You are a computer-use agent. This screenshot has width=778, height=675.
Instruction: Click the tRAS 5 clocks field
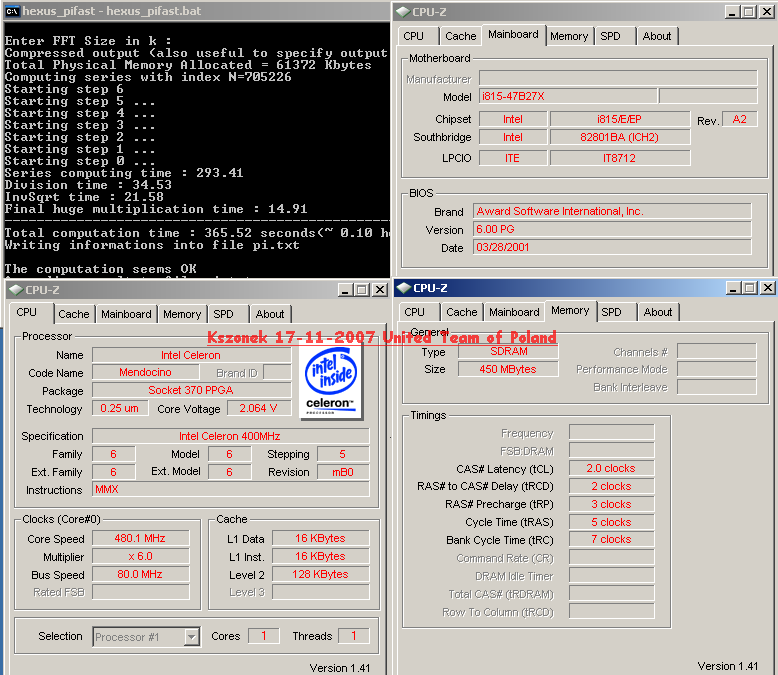point(612,522)
